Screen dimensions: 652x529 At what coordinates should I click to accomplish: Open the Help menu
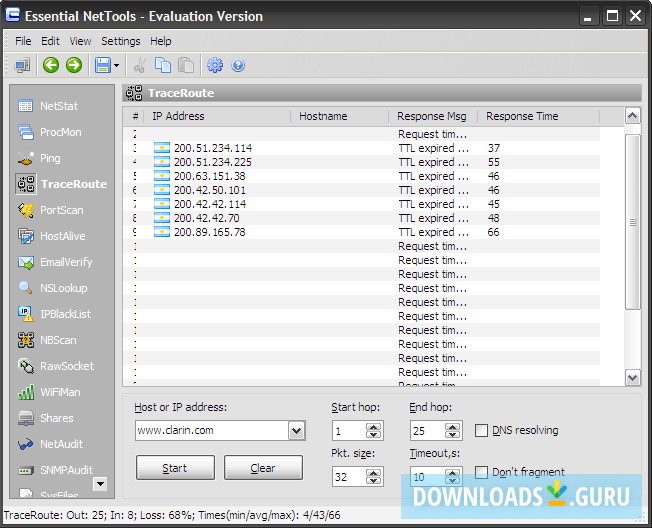pos(161,41)
